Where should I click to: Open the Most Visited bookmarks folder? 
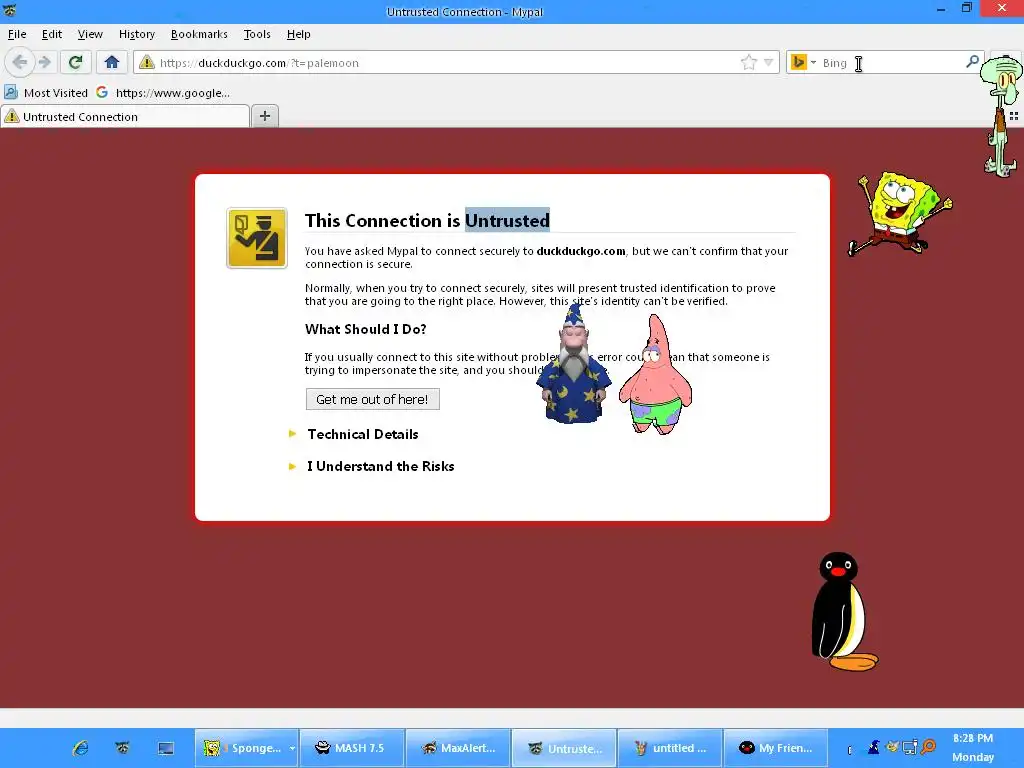coord(46,93)
